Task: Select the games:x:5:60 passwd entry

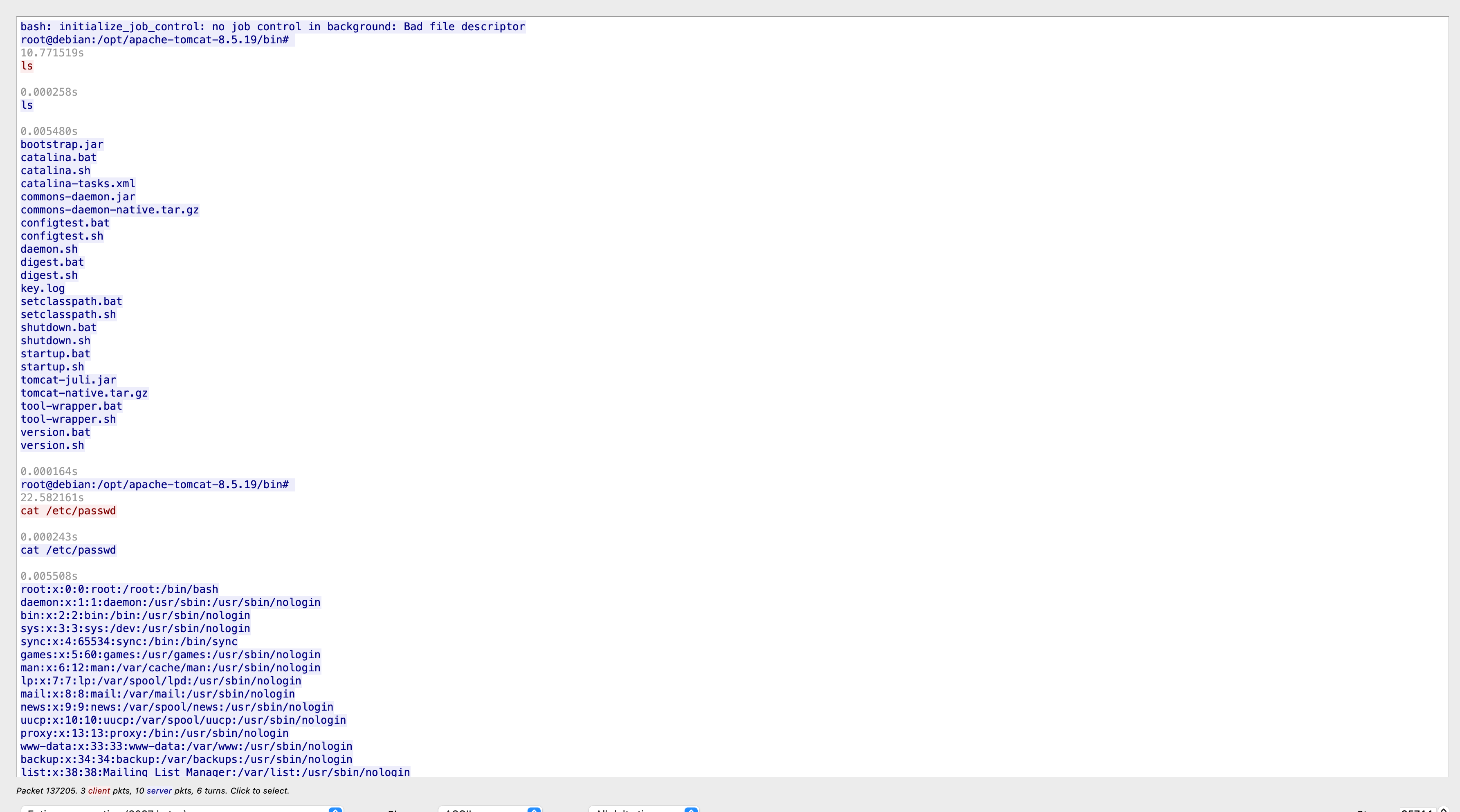Action: (171, 655)
